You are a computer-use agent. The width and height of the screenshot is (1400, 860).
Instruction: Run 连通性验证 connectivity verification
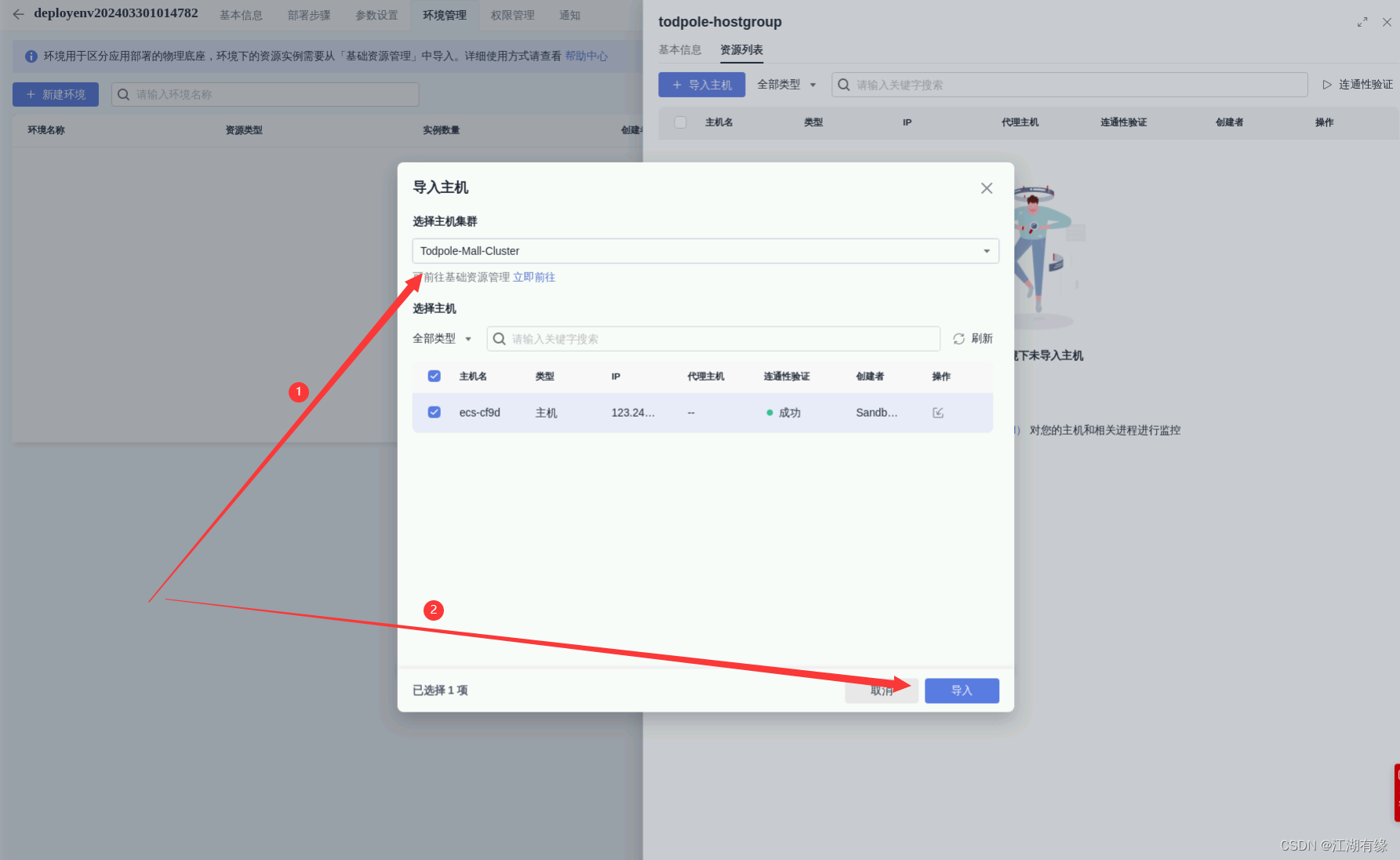[1356, 84]
